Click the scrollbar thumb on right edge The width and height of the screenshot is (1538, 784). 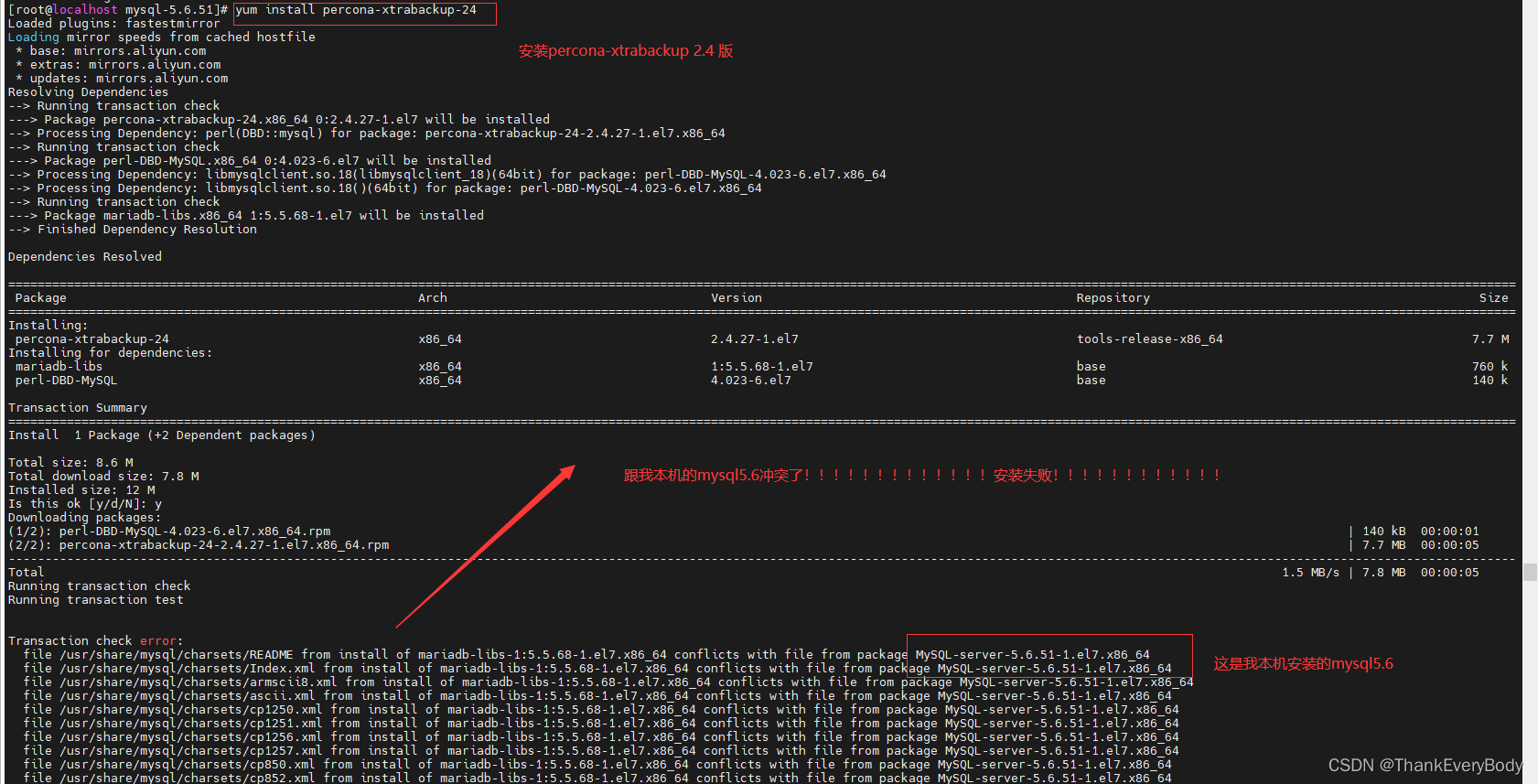[x=1530, y=572]
